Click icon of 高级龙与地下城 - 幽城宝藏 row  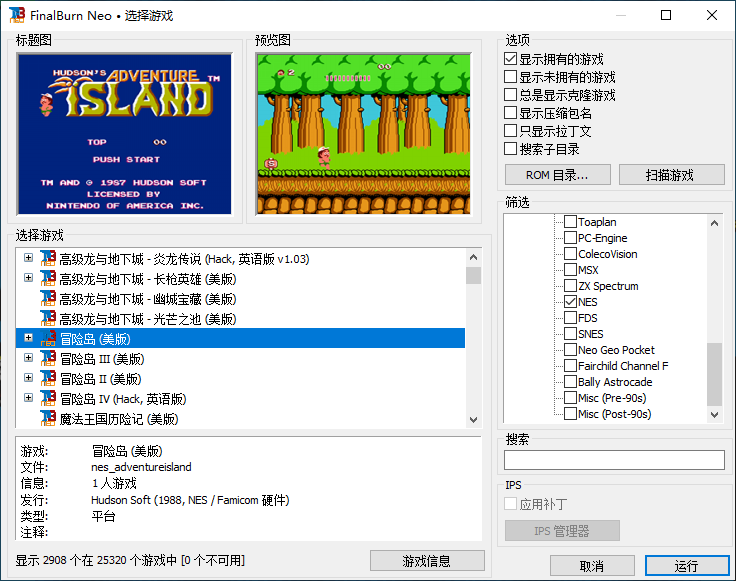coord(48,298)
